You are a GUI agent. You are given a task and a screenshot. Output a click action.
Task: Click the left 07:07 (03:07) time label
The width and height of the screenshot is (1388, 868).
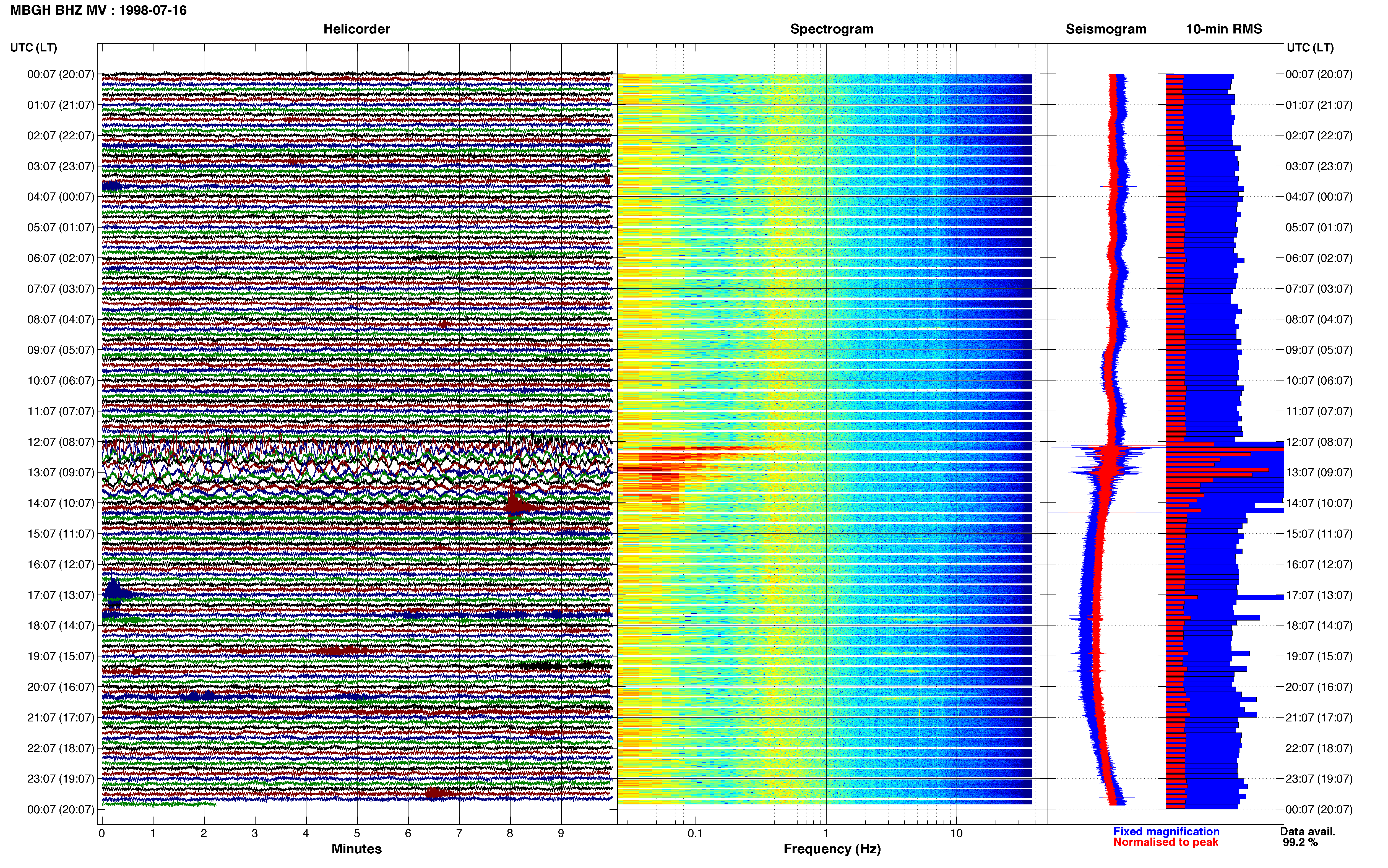click(61, 289)
